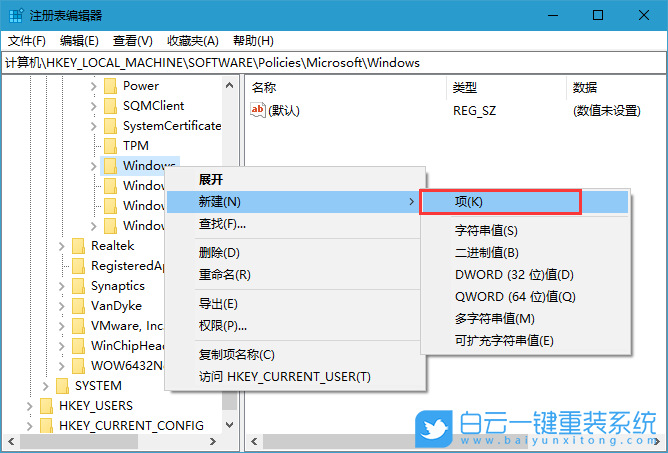
Task: Click the highlighted Windows folder icon
Action: coord(110,166)
